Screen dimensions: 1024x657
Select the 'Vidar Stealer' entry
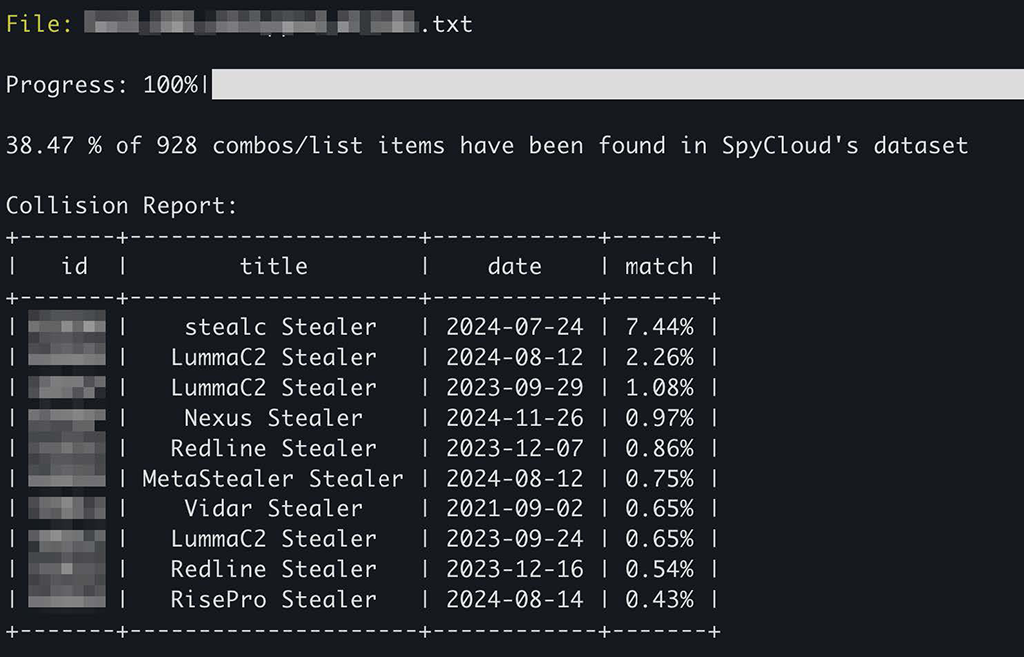point(273,508)
